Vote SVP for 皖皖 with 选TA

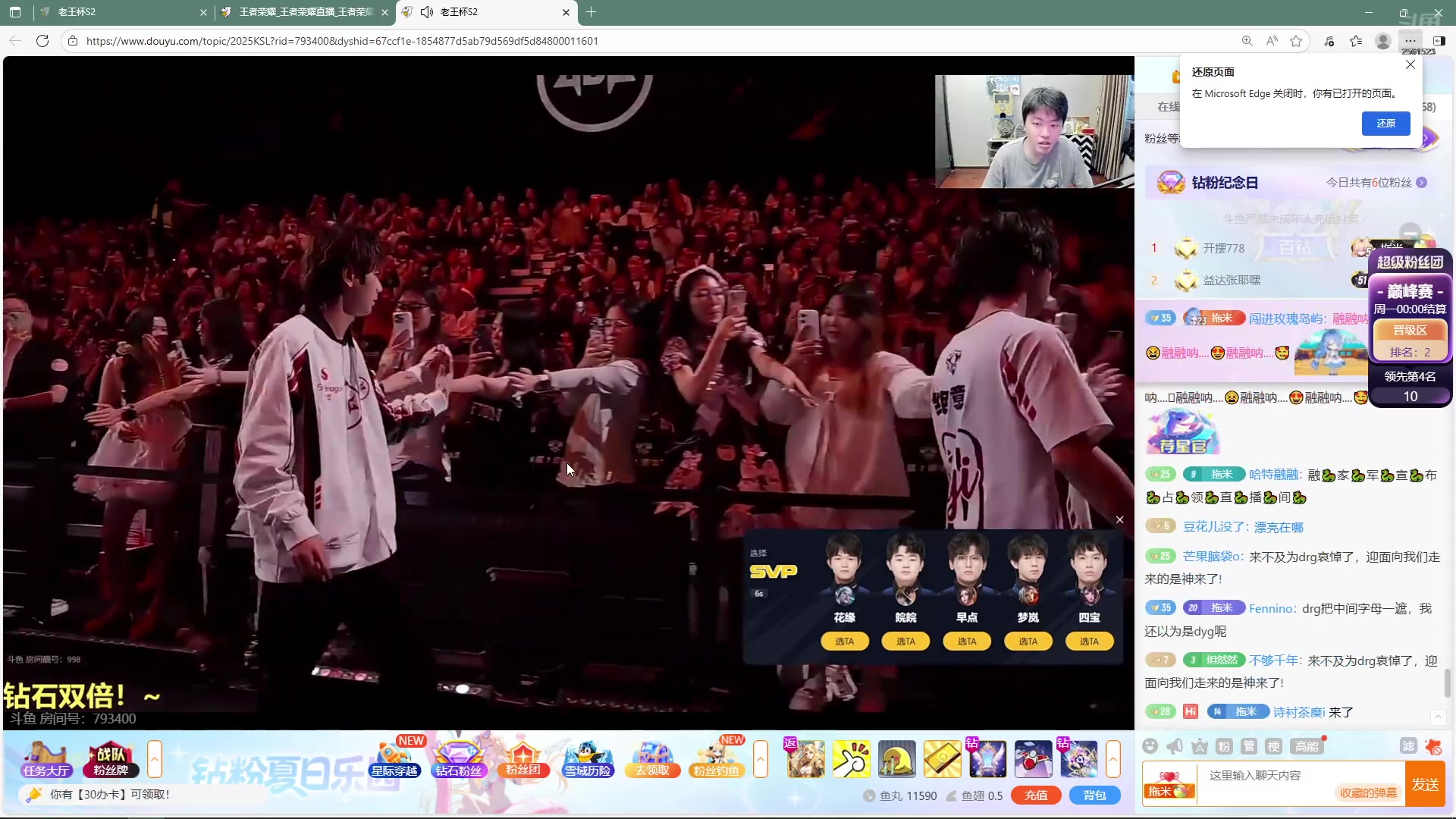tap(905, 642)
